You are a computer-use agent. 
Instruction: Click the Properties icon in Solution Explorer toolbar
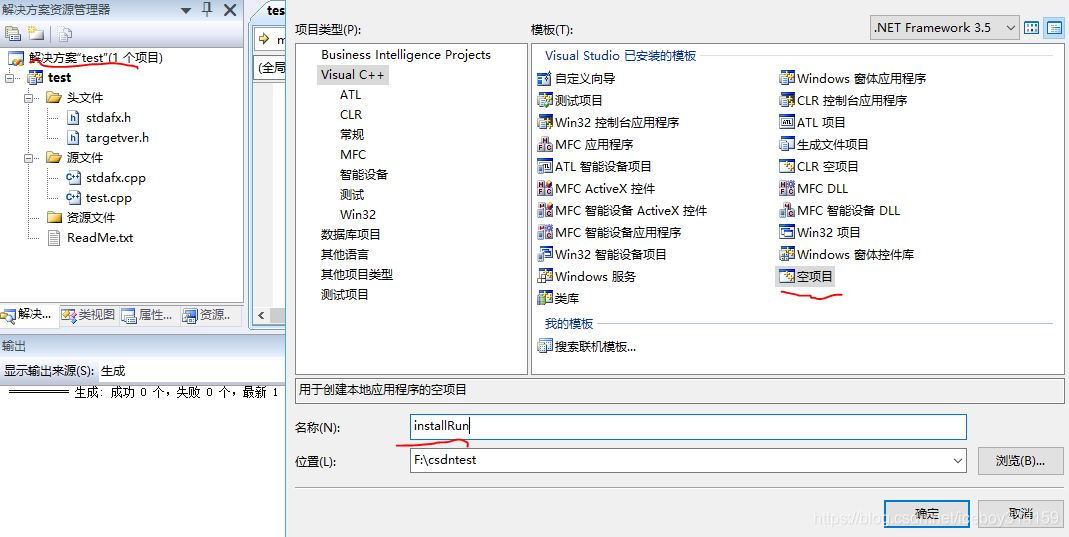tap(12, 33)
